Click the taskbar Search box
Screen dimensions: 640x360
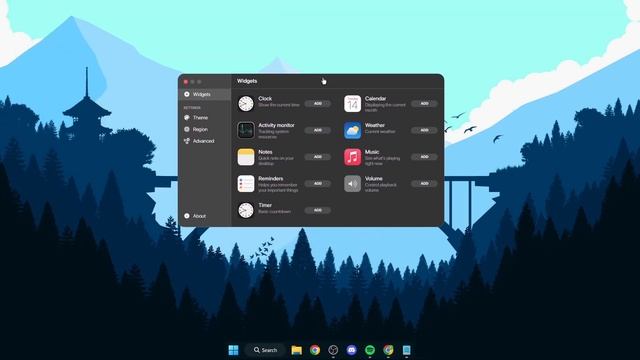click(x=265, y=350)
